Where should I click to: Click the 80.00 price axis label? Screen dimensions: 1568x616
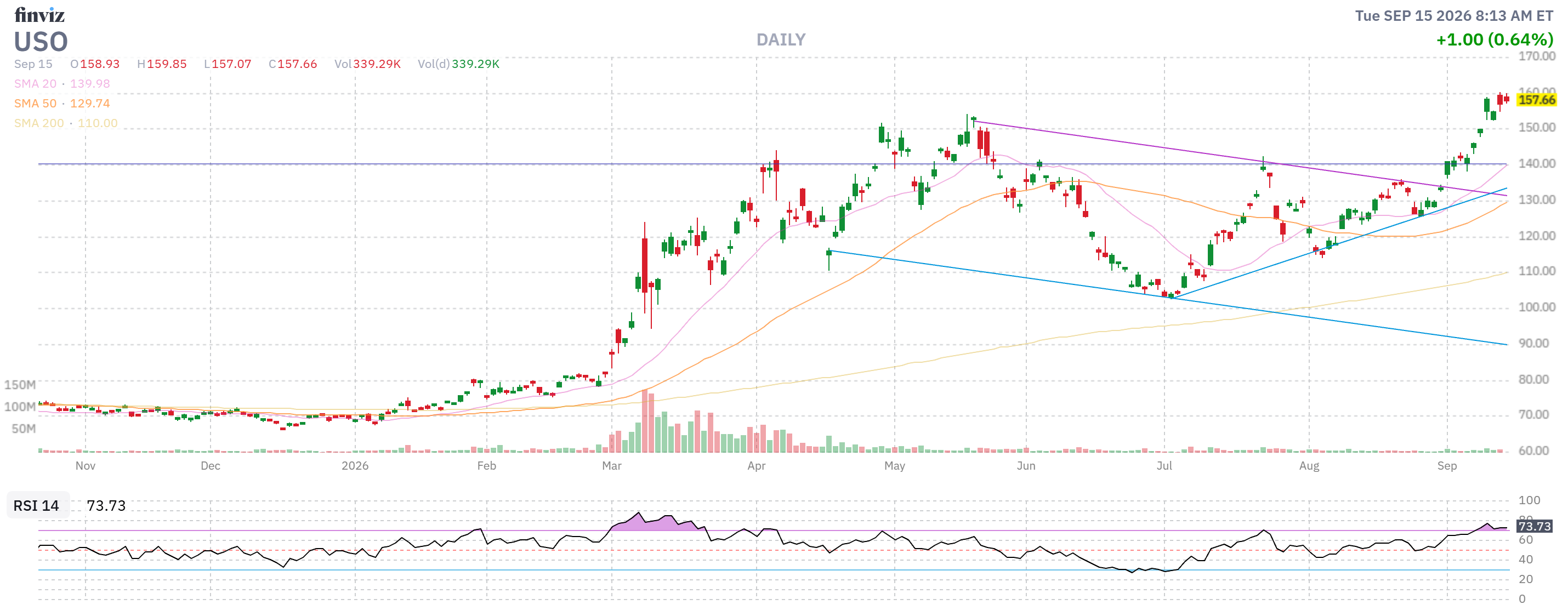[1534, 379]
